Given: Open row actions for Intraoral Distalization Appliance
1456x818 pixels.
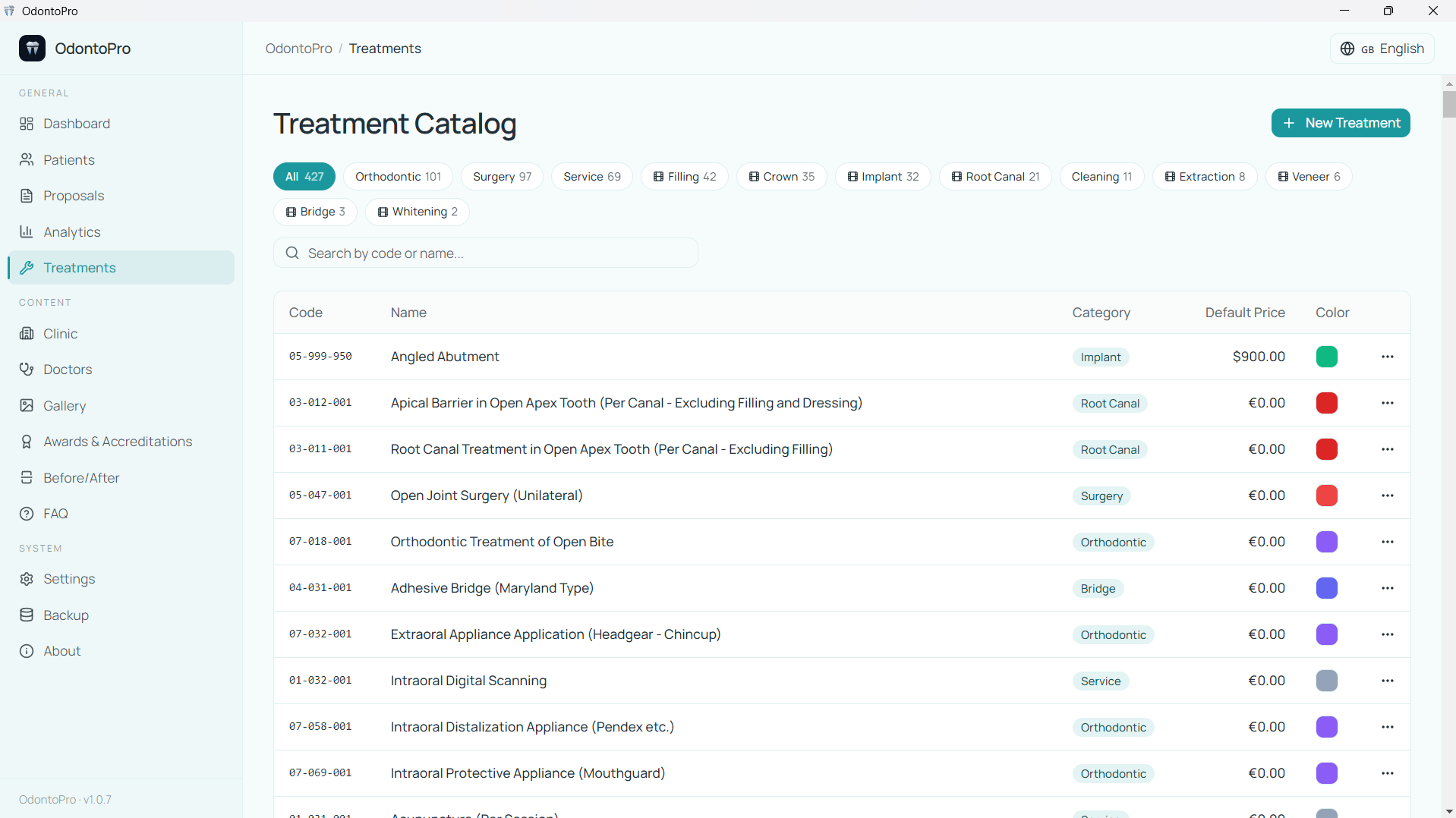Looking at the screenshot, I should point(1388,727).
